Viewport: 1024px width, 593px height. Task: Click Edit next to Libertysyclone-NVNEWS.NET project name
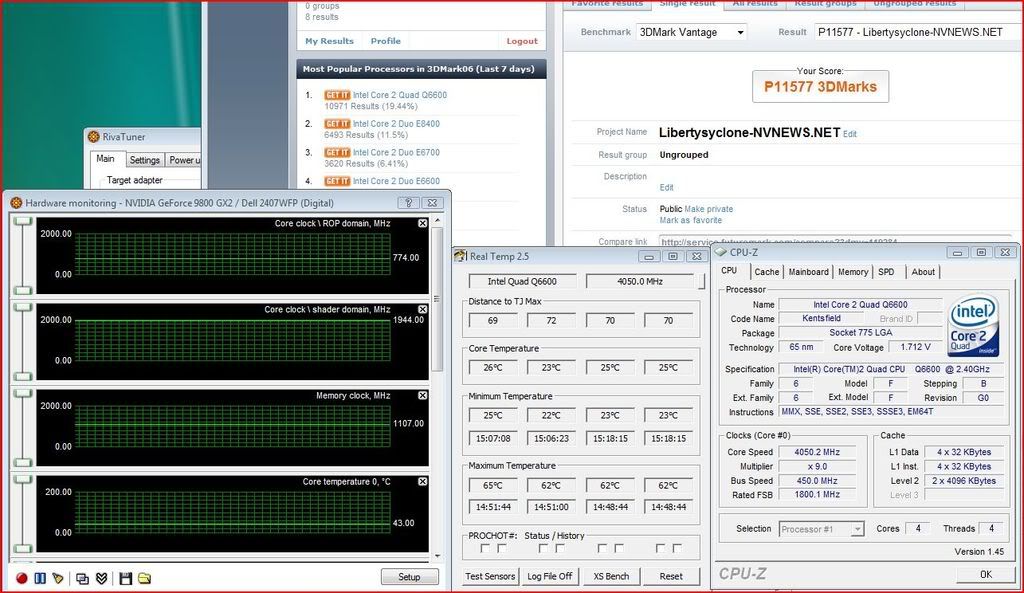click(850, 134)
